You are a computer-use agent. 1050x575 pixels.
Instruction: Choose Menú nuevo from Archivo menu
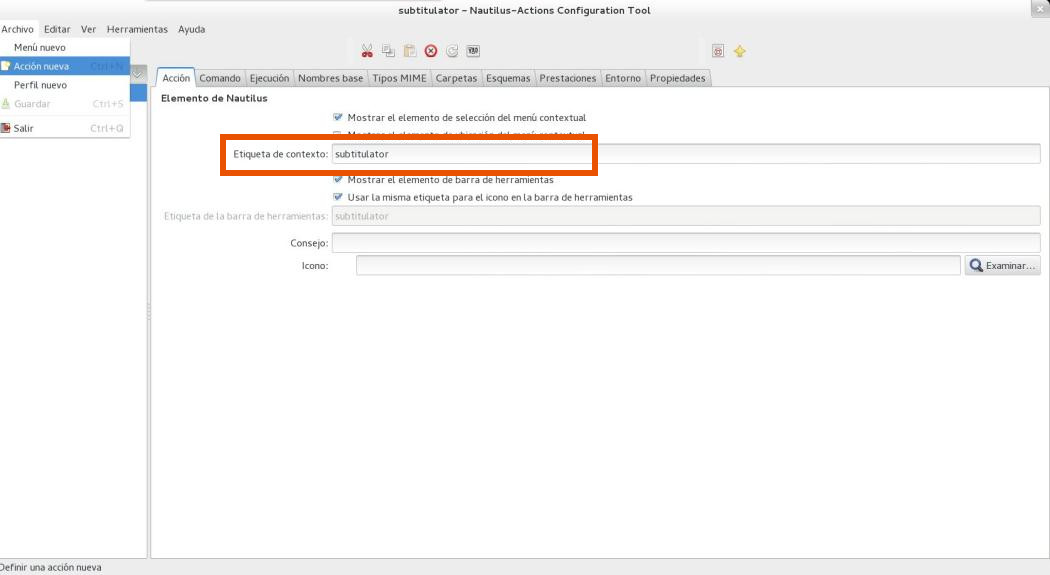[x=65, y=48]
